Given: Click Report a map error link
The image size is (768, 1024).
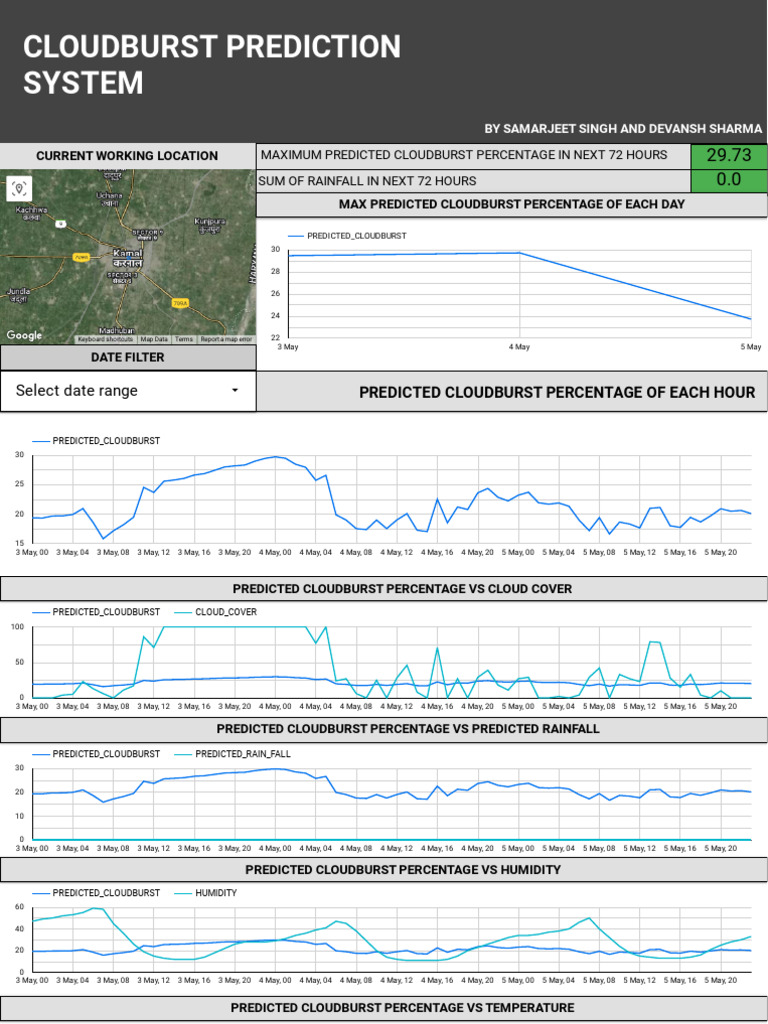Looking at the screenshot, I should pyautogui.click(x=226, y=340).
